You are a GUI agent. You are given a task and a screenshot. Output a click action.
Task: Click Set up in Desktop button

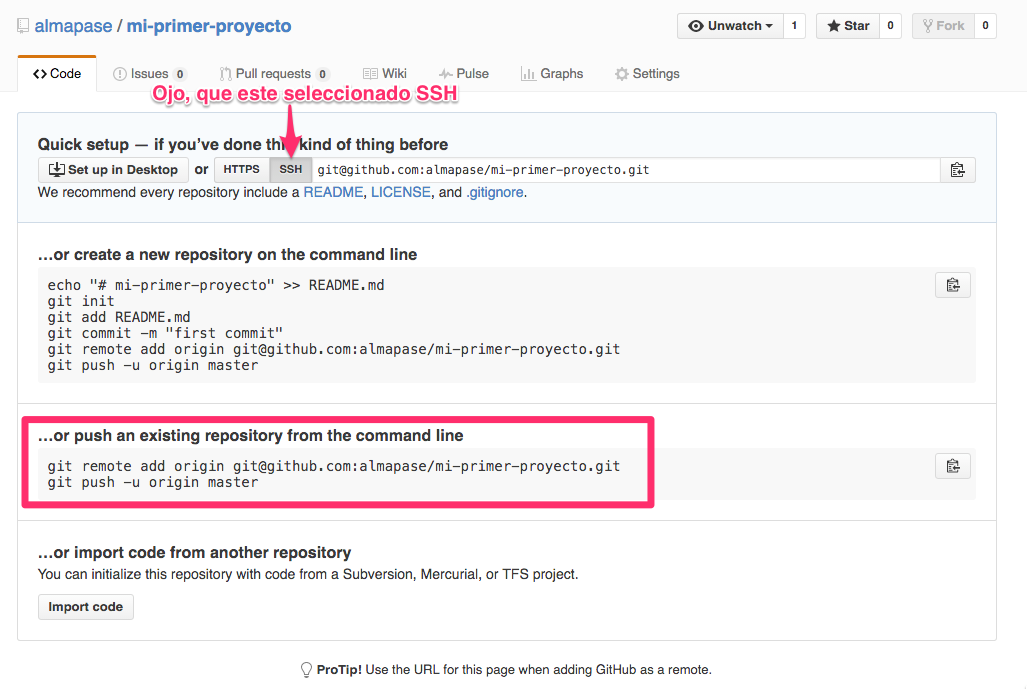pyautogui.click(x=113, y=170)
